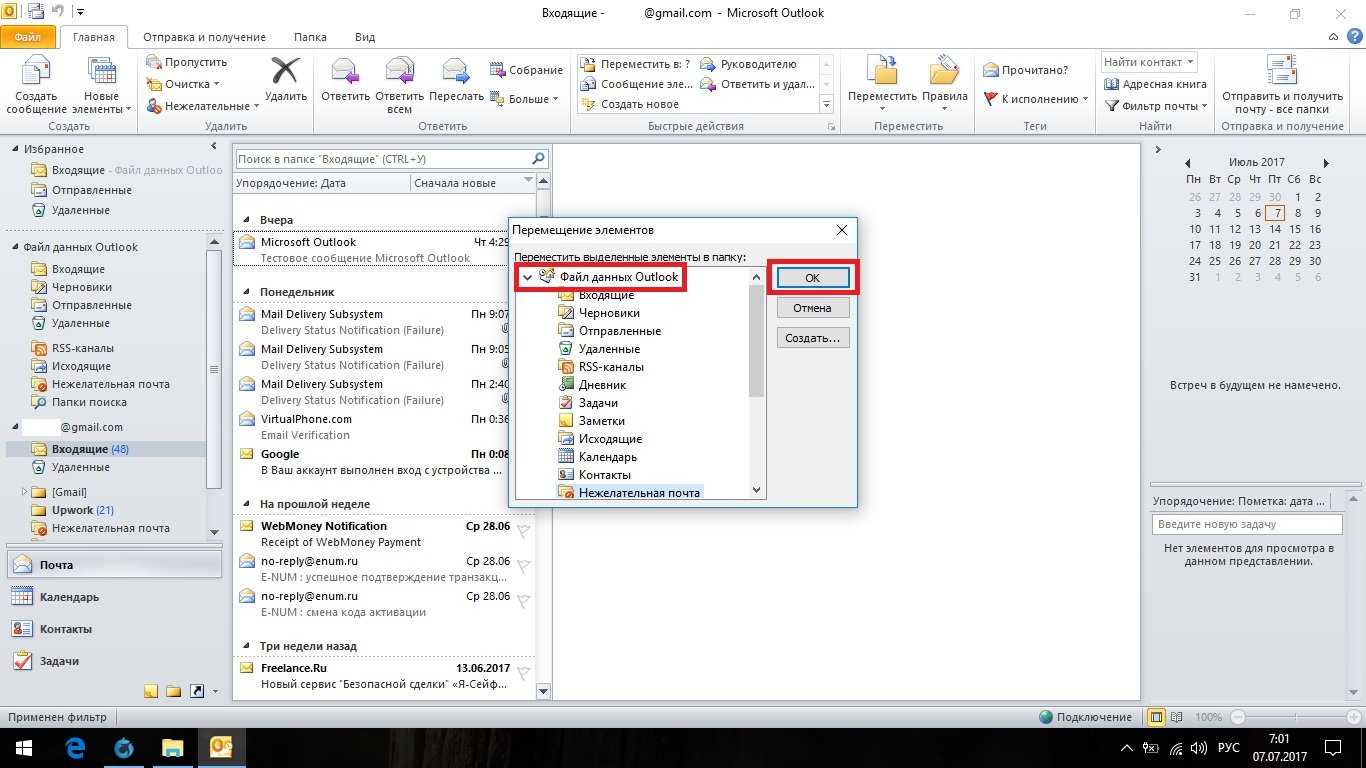Switch to the Папка tab
The image size is (1366, 768).
point(310,37)
